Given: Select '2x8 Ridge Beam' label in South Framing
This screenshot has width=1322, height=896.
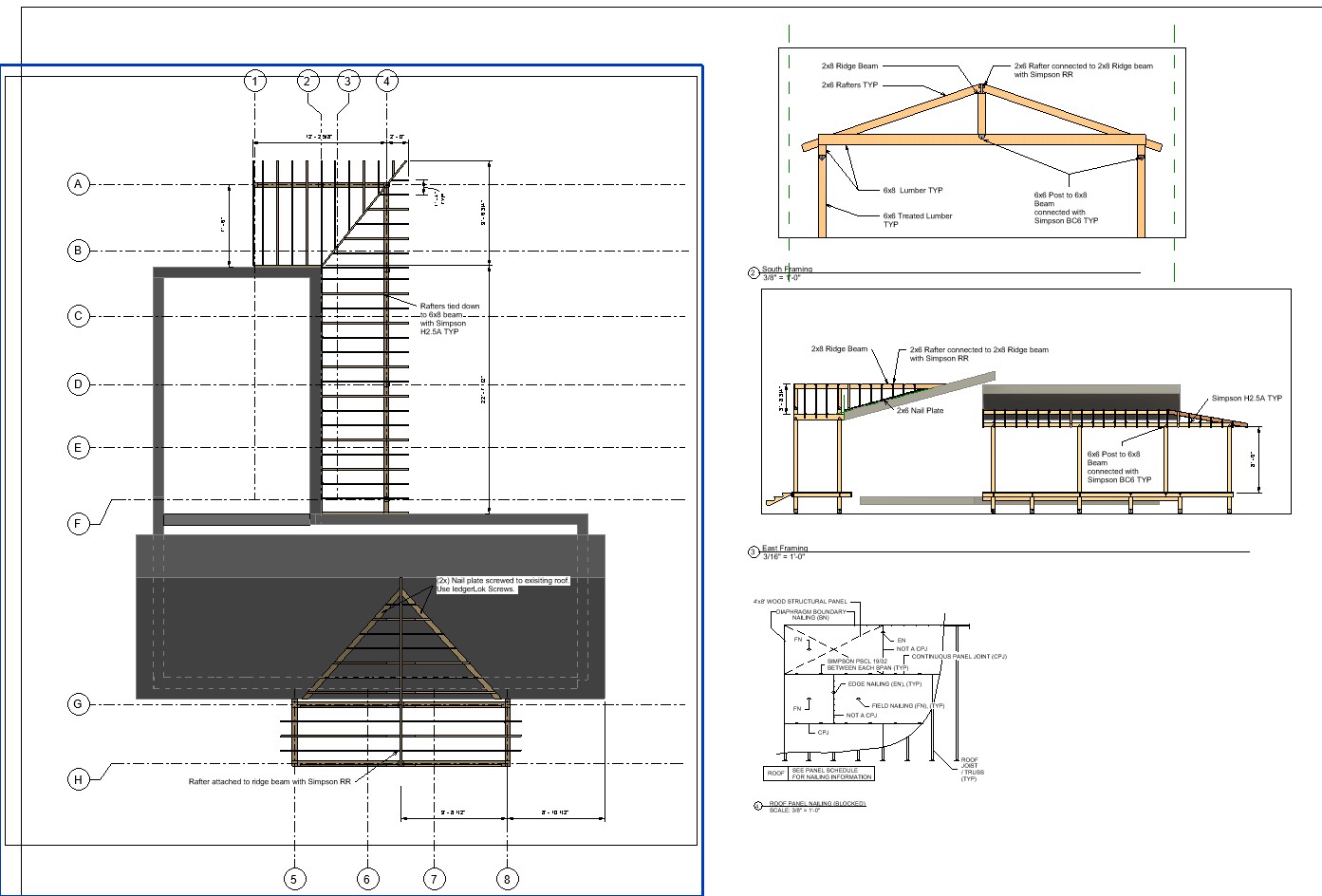Looking at the screenshot, I should click(x=849, y=66).
